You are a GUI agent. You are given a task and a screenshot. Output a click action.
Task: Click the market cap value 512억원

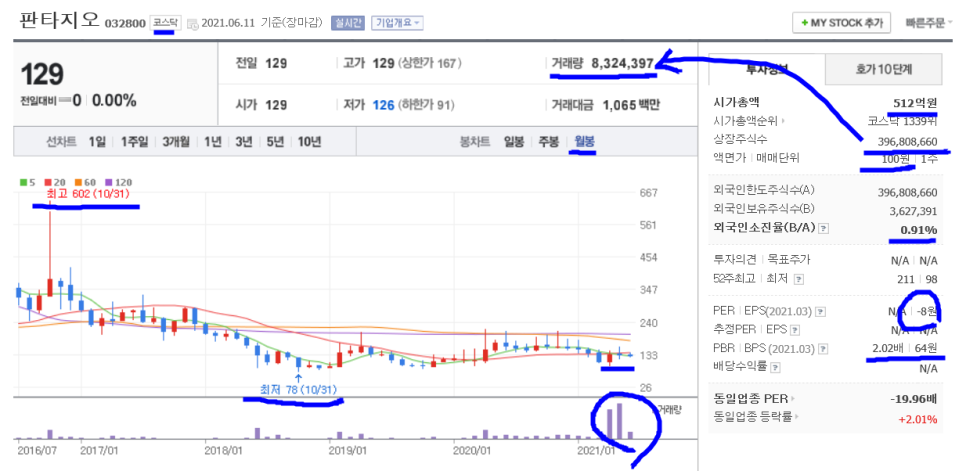click(915, 103)
